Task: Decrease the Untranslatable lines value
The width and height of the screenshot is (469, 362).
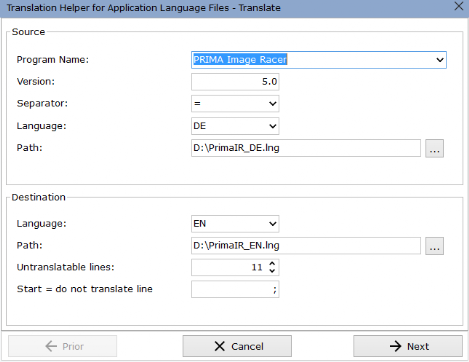Action: pos(272,271)
